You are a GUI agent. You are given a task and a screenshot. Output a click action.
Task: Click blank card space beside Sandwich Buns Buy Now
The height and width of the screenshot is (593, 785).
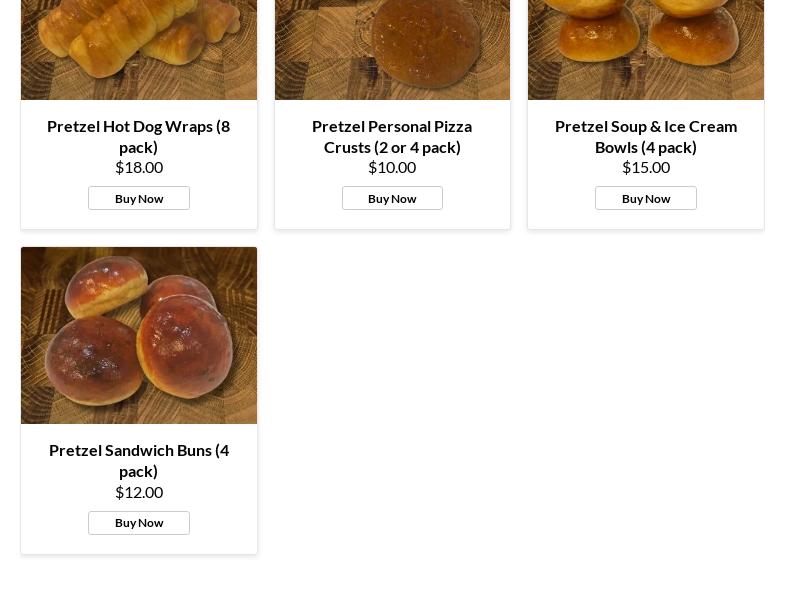(223, 524)
